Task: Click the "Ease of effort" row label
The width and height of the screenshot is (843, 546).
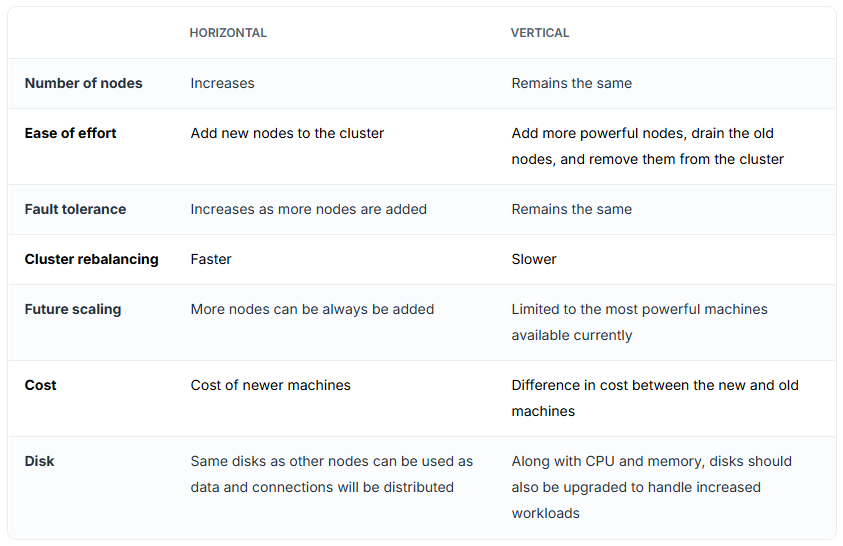Action: point(70,133)
